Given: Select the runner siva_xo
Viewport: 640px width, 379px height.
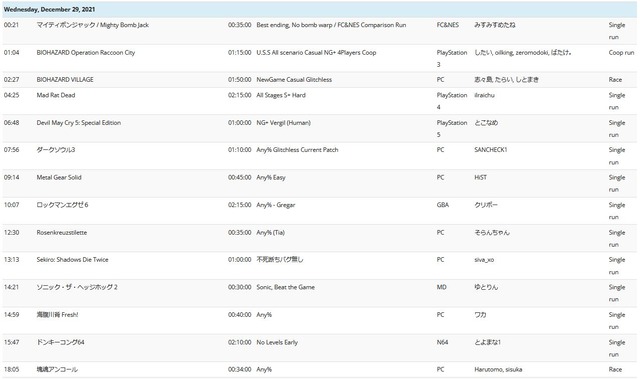Looking at the screenshot, I should (484, 259).
